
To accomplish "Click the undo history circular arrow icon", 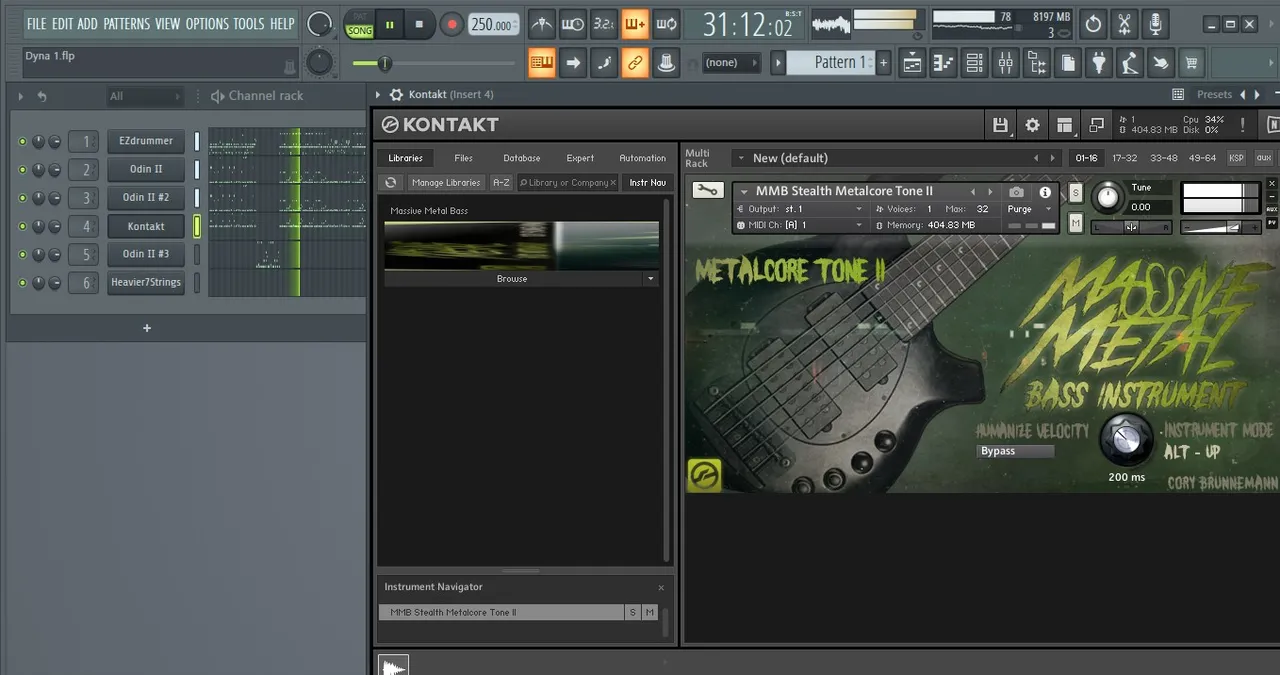I will click(1093, 24).
